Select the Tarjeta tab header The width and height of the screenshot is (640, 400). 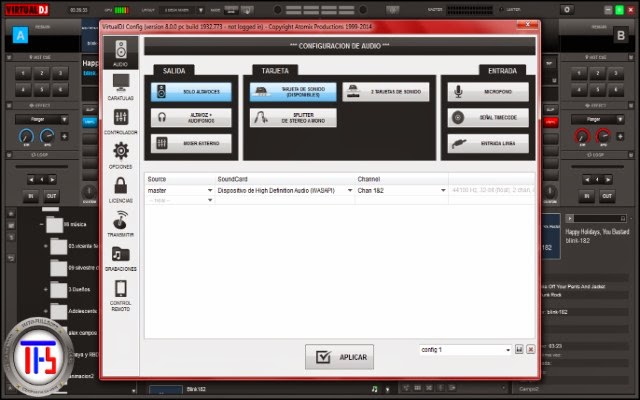pos(275,71)
